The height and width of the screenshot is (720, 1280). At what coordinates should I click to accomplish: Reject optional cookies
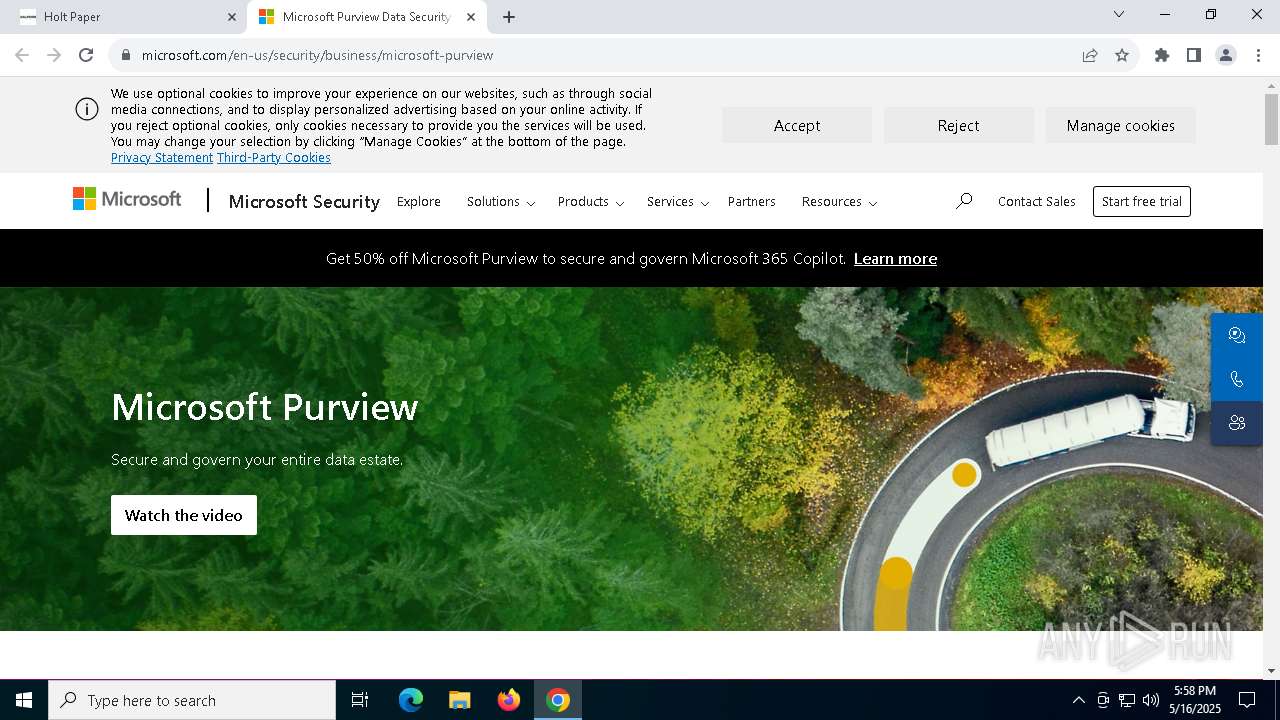click(958, 125)
